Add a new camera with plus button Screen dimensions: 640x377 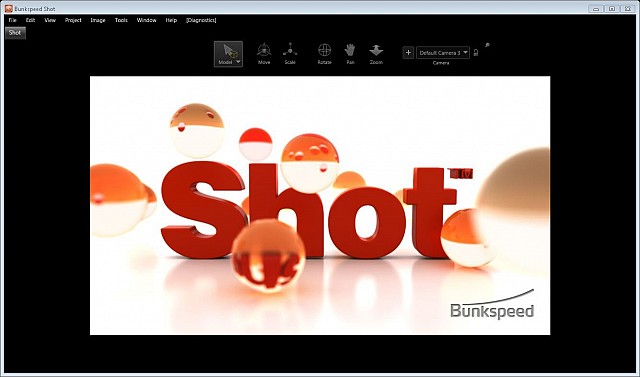coord(408,53)
